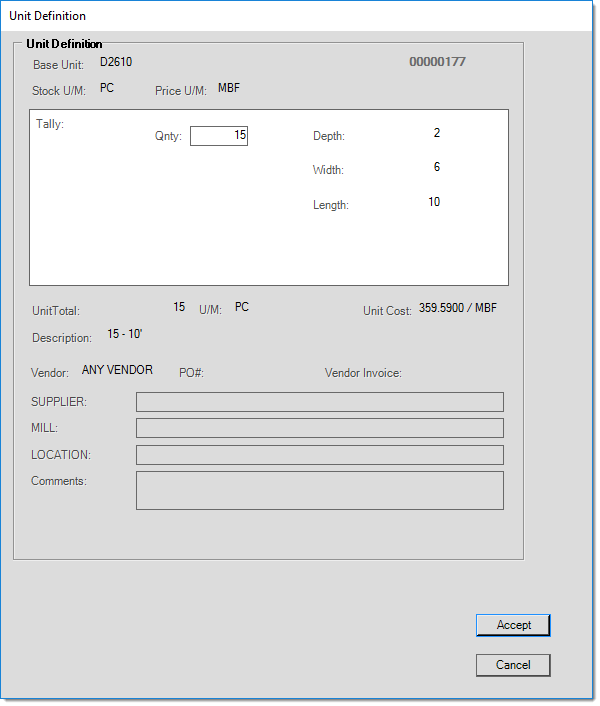This screenshot has height=706, width=600.
Task: Click the U/M value PC beside UnitTotal
Action: (242, 307)
